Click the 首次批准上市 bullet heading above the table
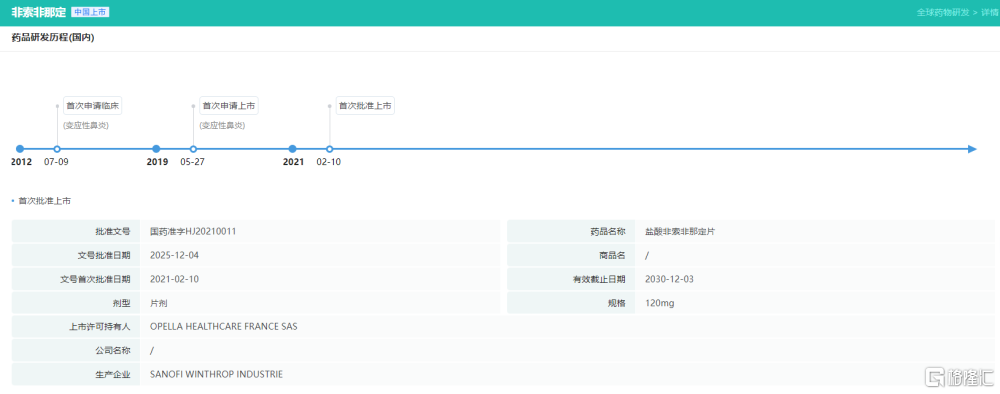This screenshot has height=394, width=1000. click(x=45, y=201)
